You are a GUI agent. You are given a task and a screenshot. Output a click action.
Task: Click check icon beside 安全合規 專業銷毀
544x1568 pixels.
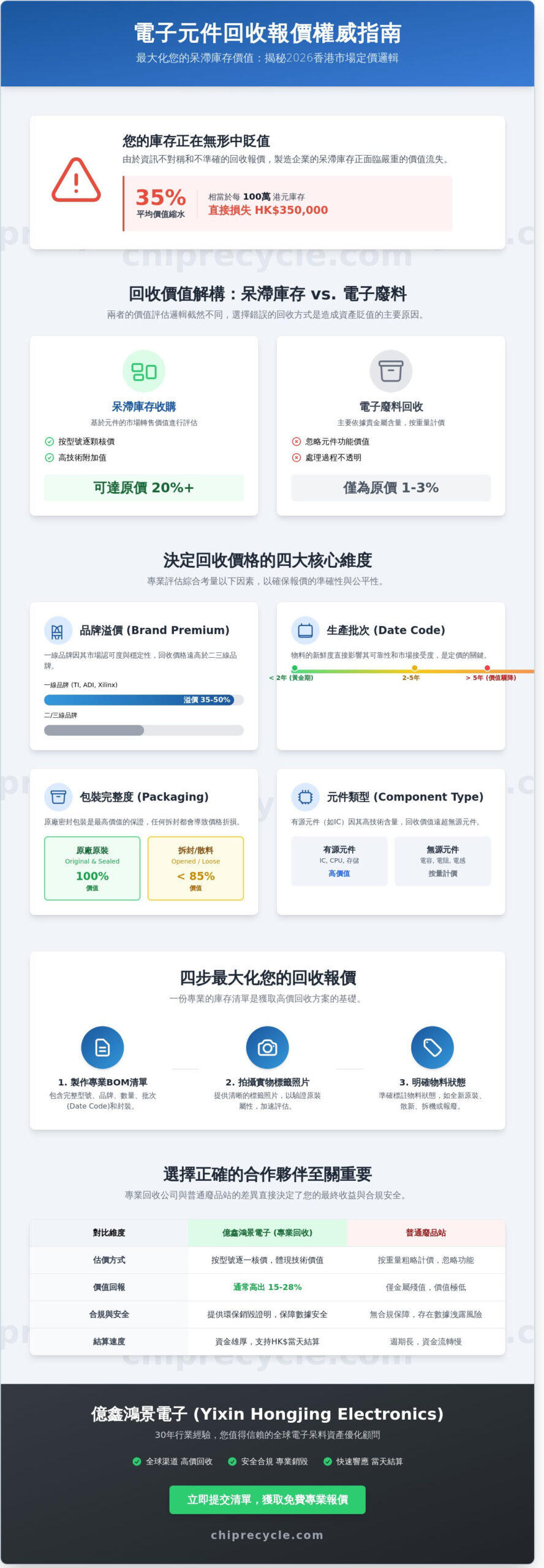(x=232, y=1461)
